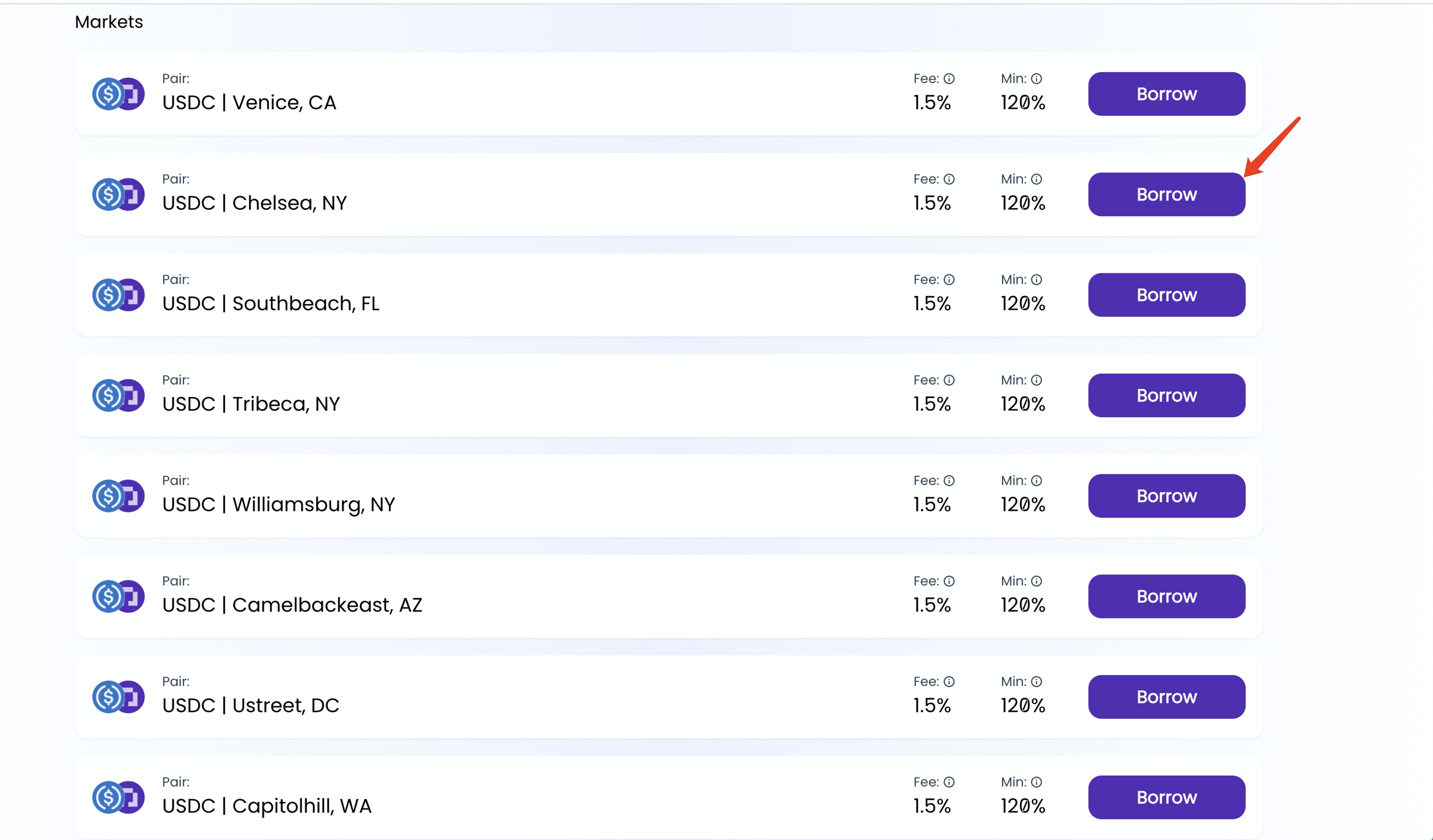The image size is (1433, 840).
Task: Click the Min info icon for Williamsburg, NY
Action: point(1037,481)
